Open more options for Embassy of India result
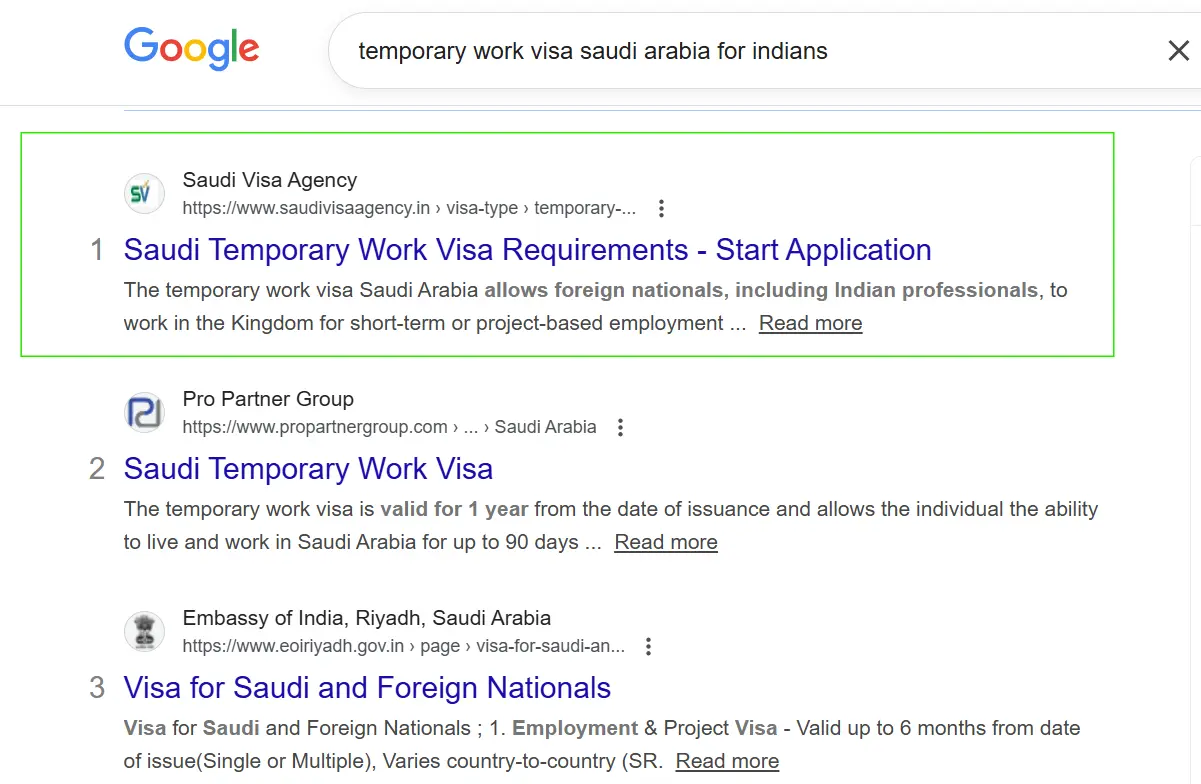 [649, 647]
